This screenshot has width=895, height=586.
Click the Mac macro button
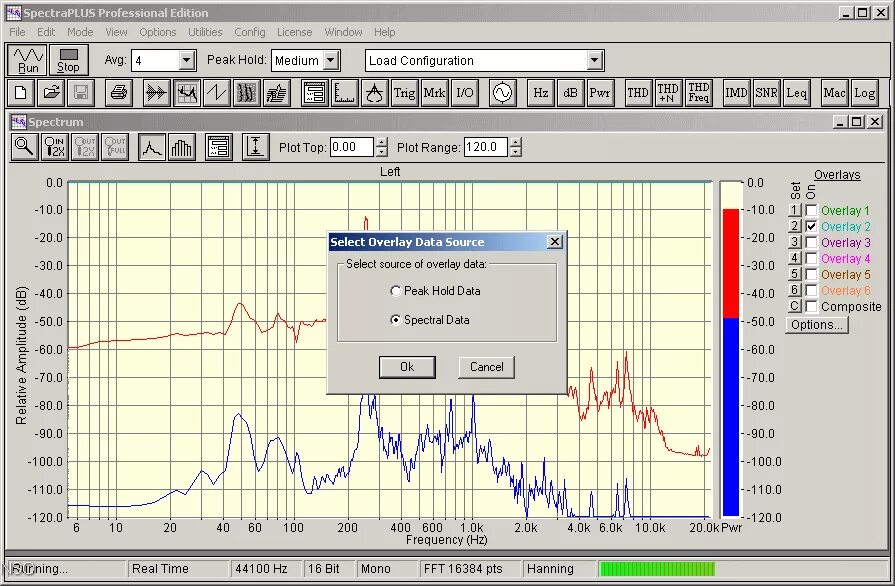point(834,93)
